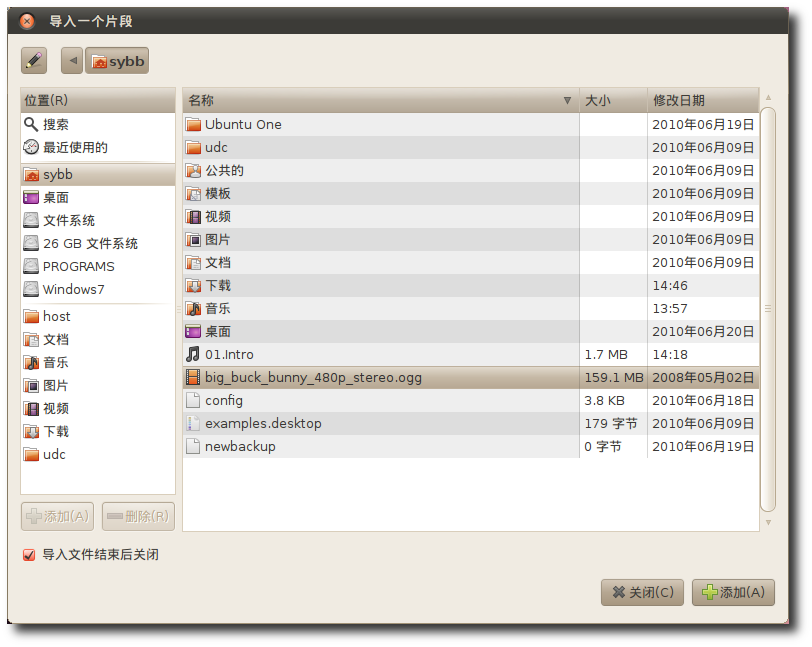Open host bookmark folder
This screenshot has height=647, width=812.
coord(98,317)
